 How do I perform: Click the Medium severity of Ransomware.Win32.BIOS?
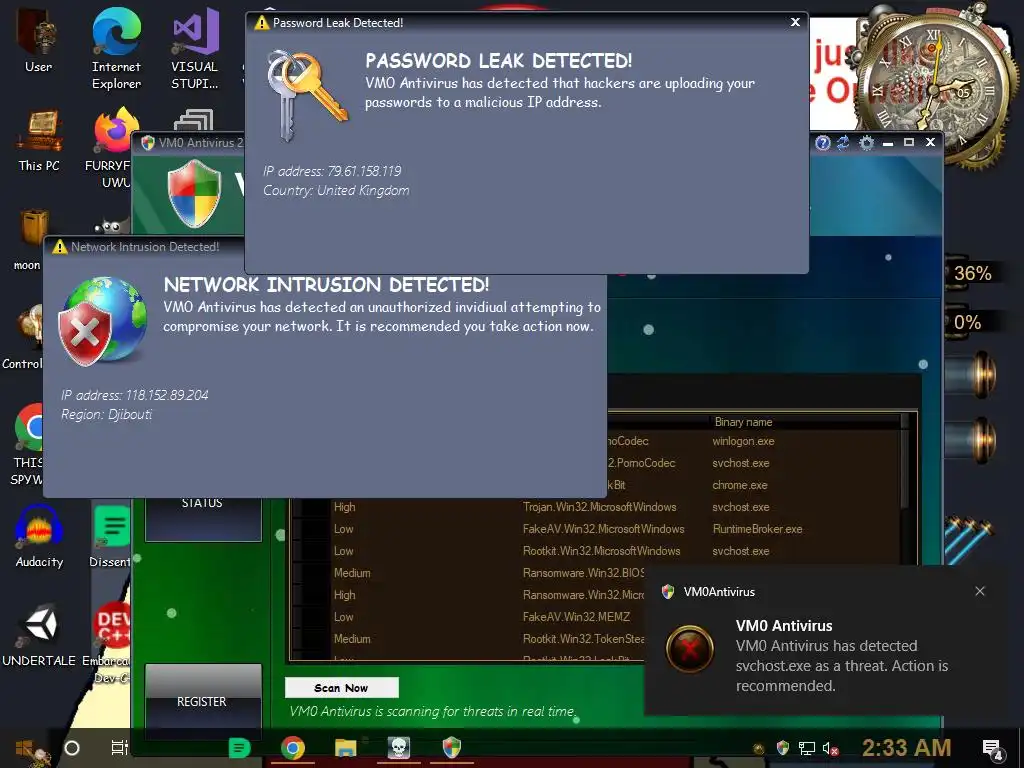[x=352, y=573]
